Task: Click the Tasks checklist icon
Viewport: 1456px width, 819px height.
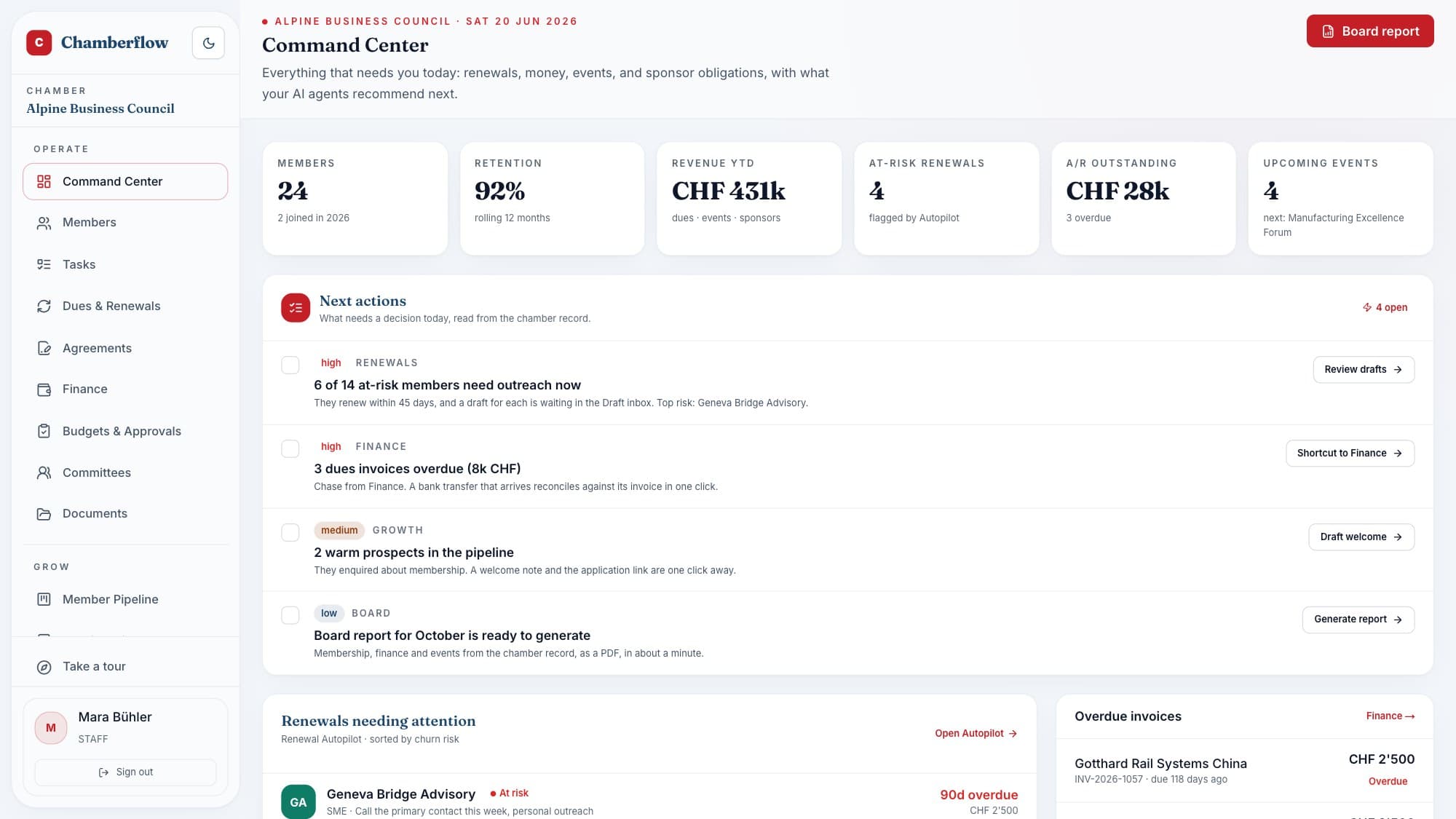Action: 44,264
